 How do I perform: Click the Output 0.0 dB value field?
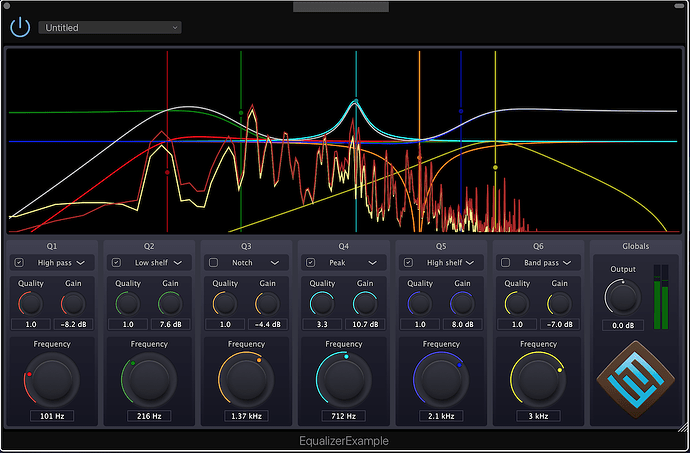click(x=621, y=325)
